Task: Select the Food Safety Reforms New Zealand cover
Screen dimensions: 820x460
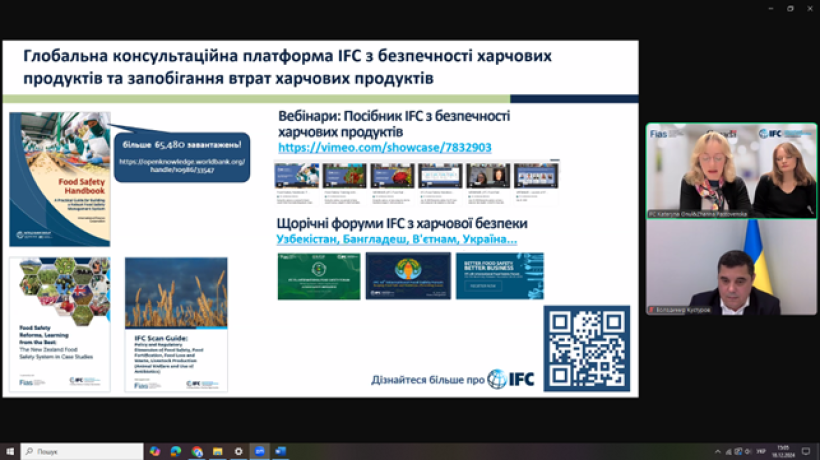Action: [x=60, y=324]
